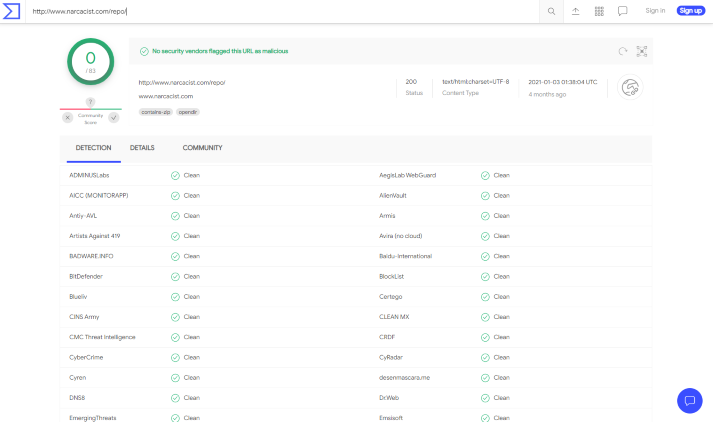
Task: Click the clean check icon for BitDefender
Action: point(175,276)
